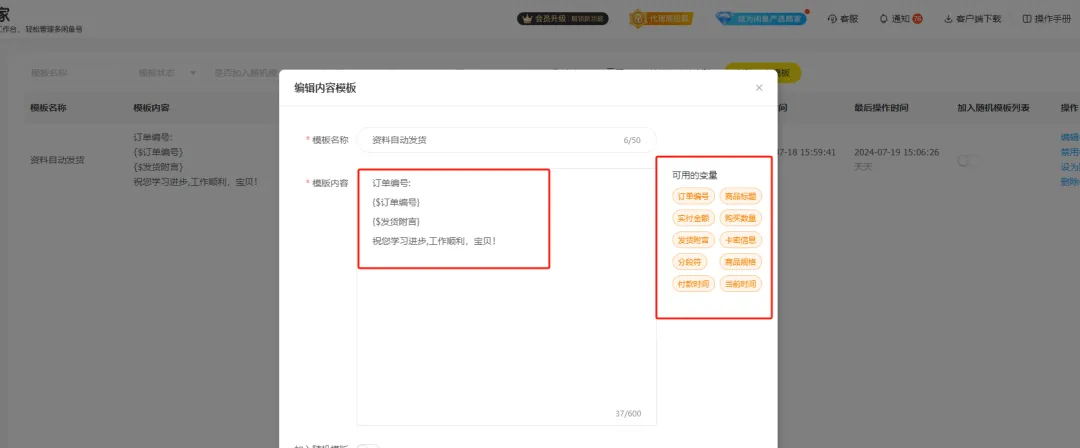1080x448 pixels.
Task: Click the timestamp 2024-07-19 15:06:26
Action: [896, 152]
